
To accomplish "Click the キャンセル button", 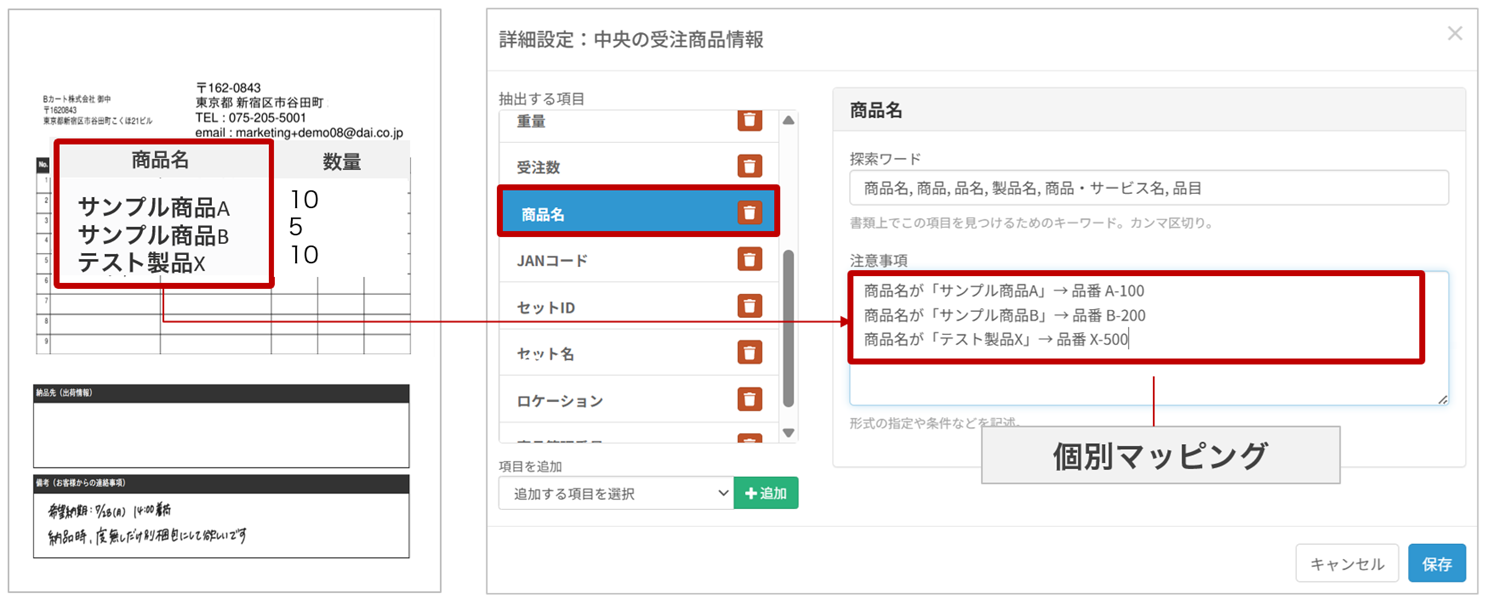I will click(1346, 564).
